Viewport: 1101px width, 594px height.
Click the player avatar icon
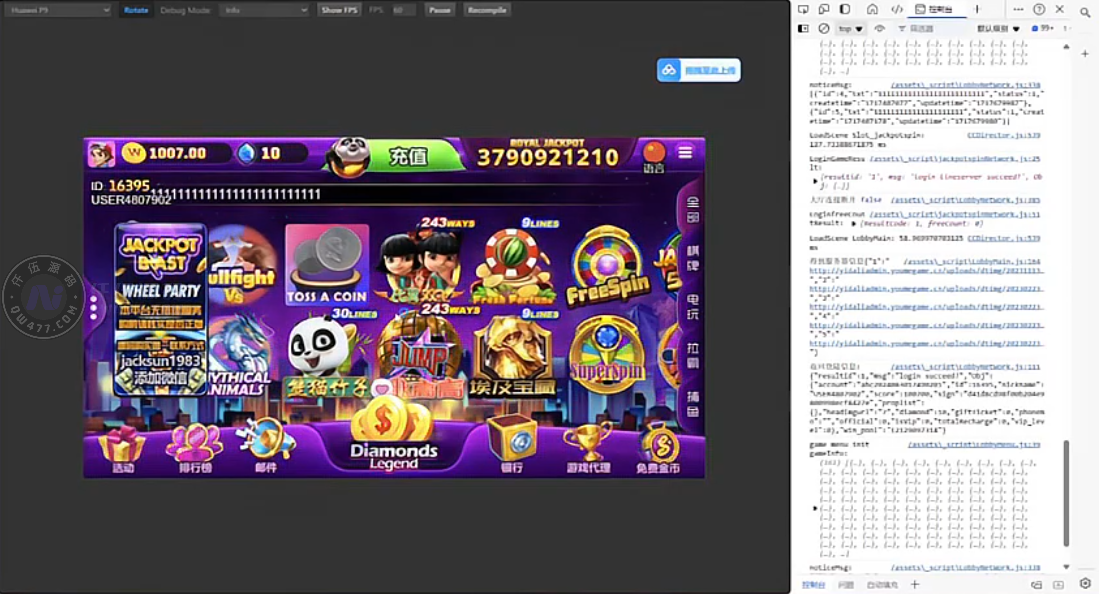[101, 153]
